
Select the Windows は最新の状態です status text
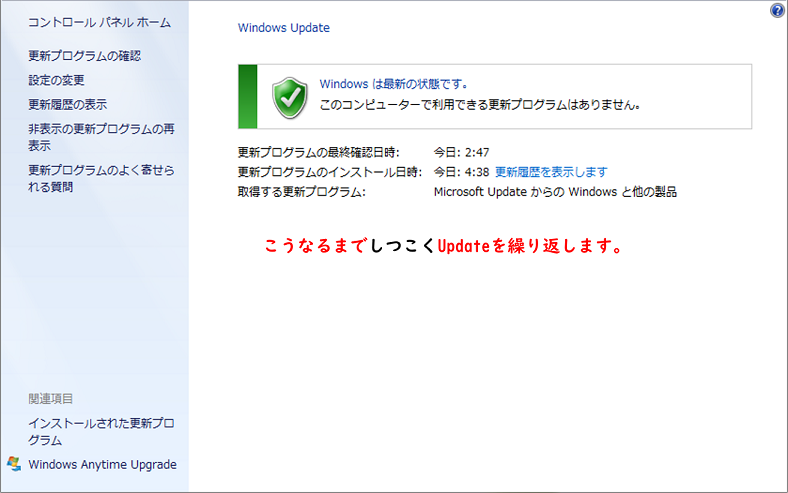coord(393,84)
